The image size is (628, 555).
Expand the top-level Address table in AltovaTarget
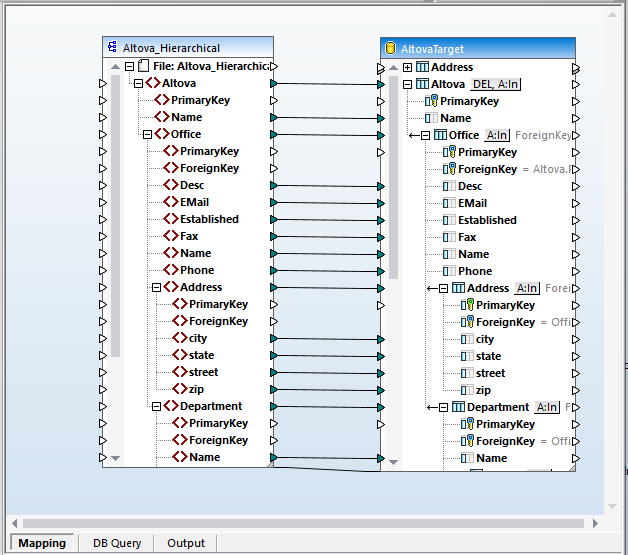click(407, 67)
